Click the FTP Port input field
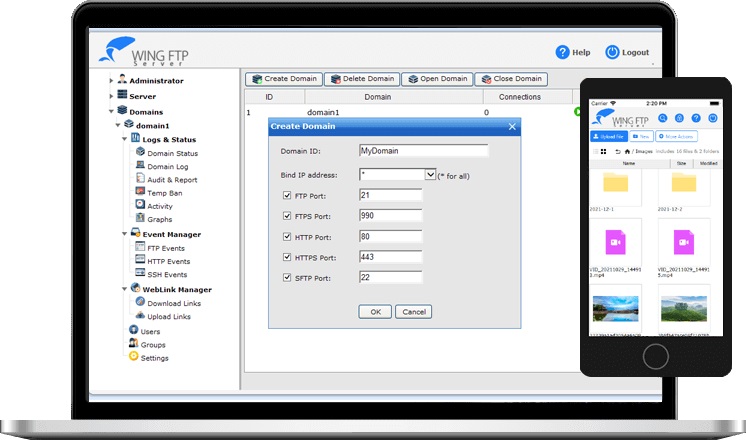This screenshot has height=441, width=746. point(391,195)
